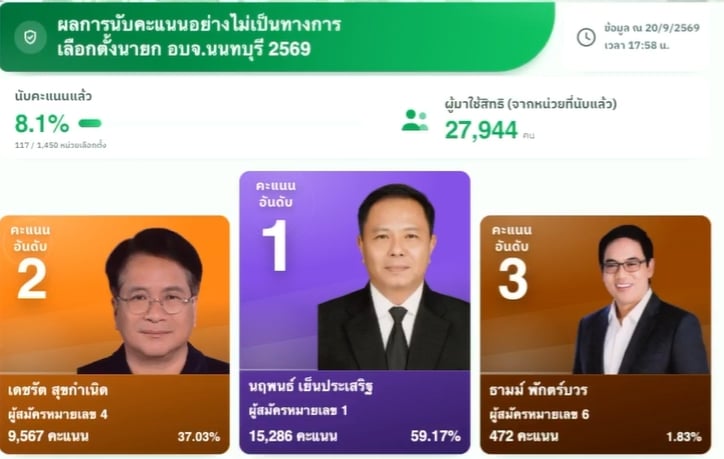
Task: Click candidate name ธามม์ พักตร์บวร
Action: click(x=538, y=390)
